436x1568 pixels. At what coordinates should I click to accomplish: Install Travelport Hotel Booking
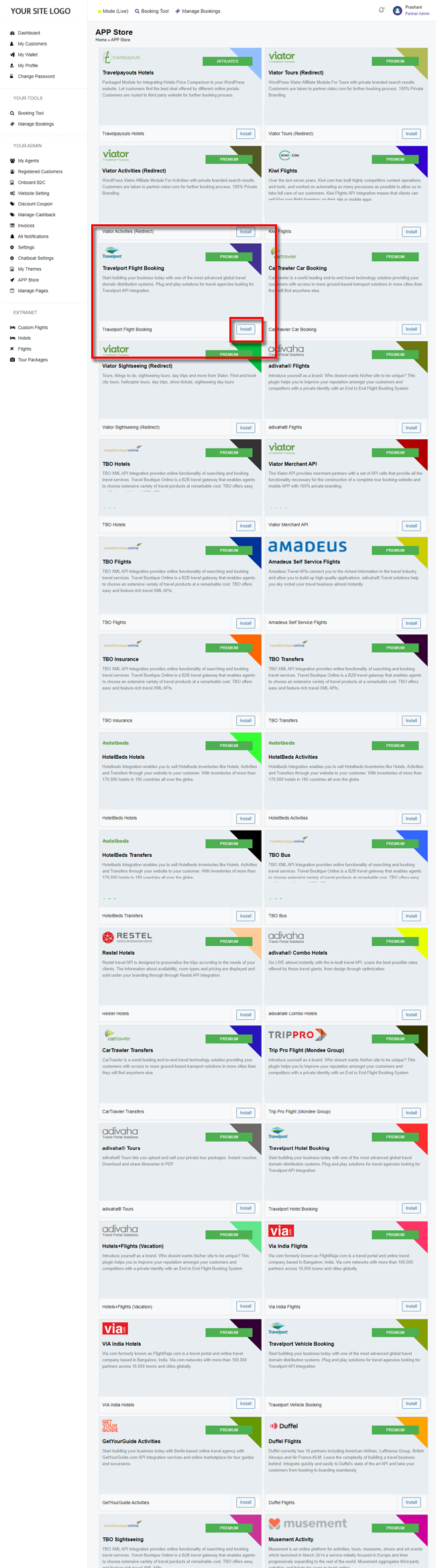click(411, 1208)
